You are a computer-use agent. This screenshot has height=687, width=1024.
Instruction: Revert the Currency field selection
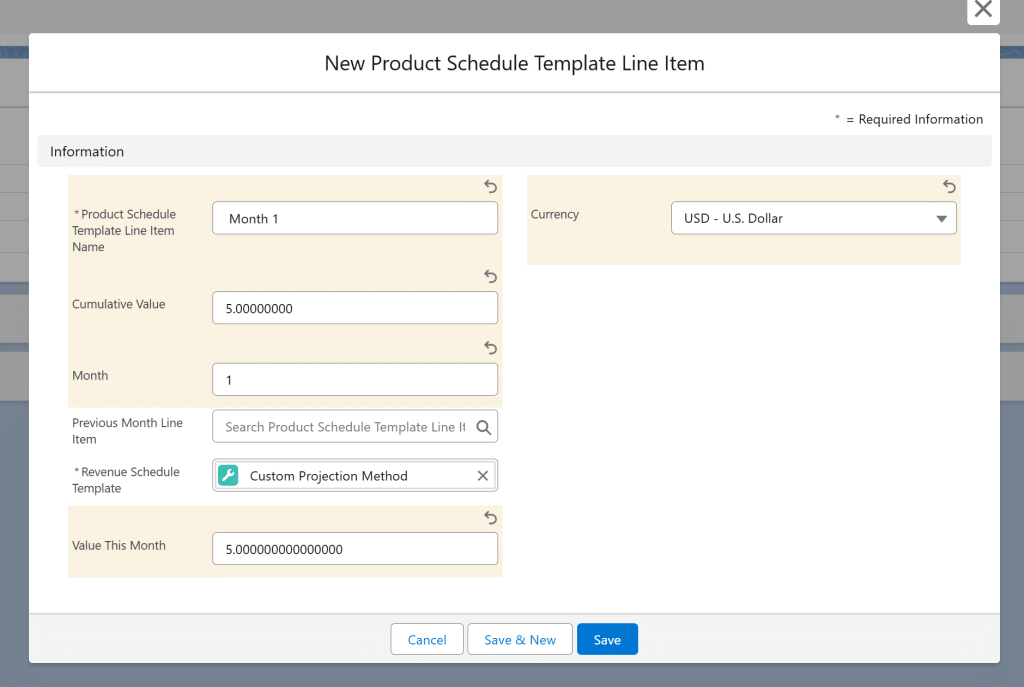coord(949,187)
